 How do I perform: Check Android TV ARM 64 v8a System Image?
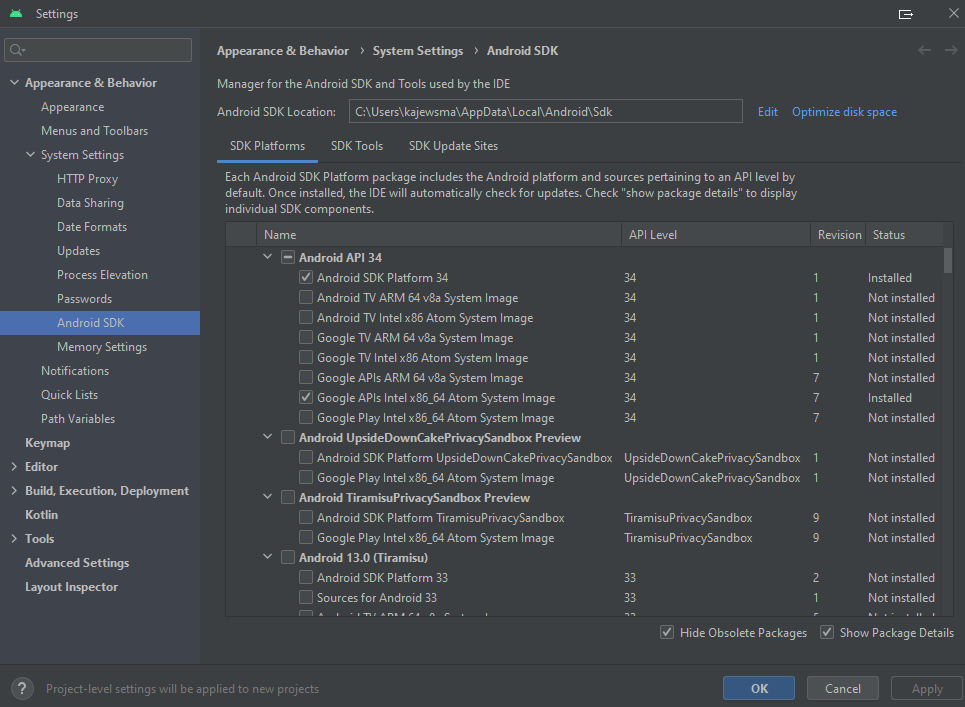(306, 298)
